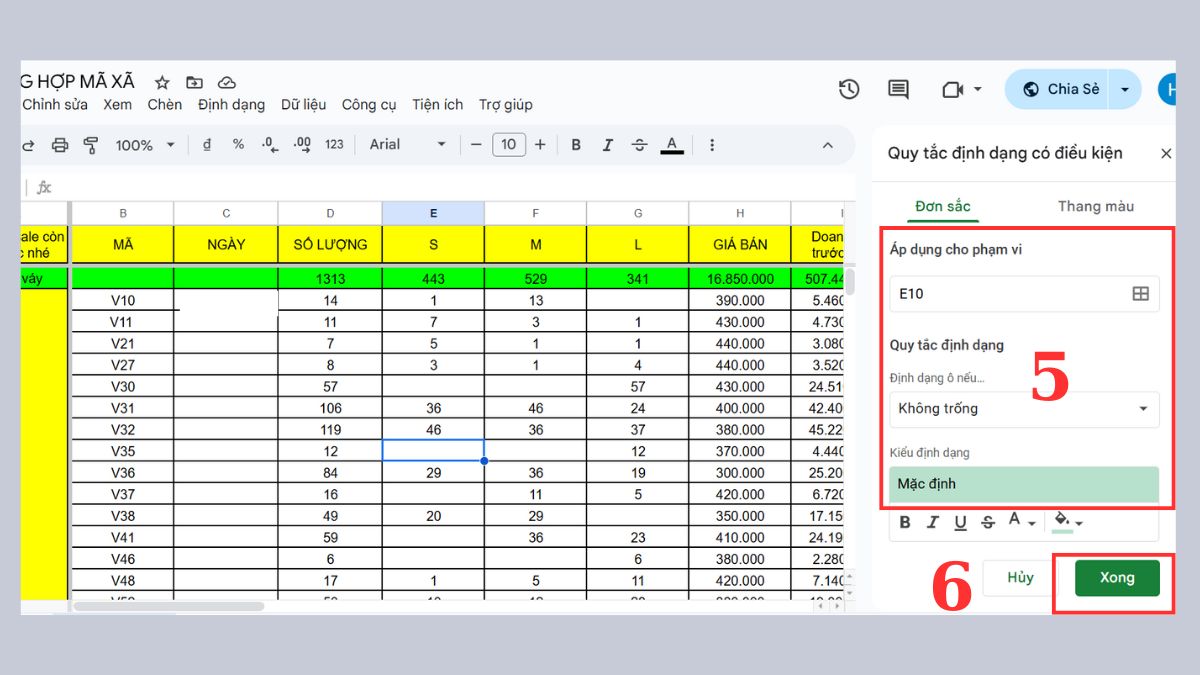Toggle strikethrough in the main toolbar
The height and width of the screenshot is (675, 1200).
point(640,145)
